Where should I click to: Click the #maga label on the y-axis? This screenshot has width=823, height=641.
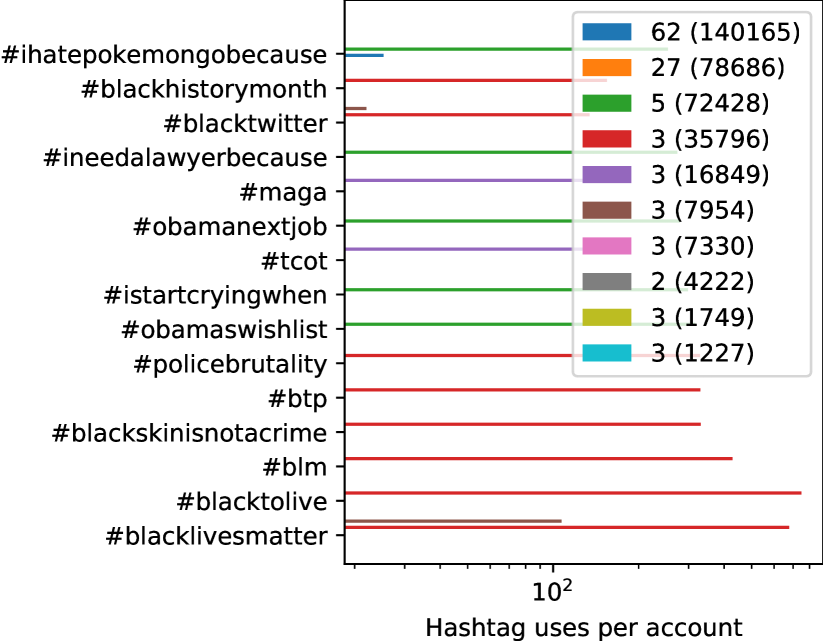[x=296, y=192]
